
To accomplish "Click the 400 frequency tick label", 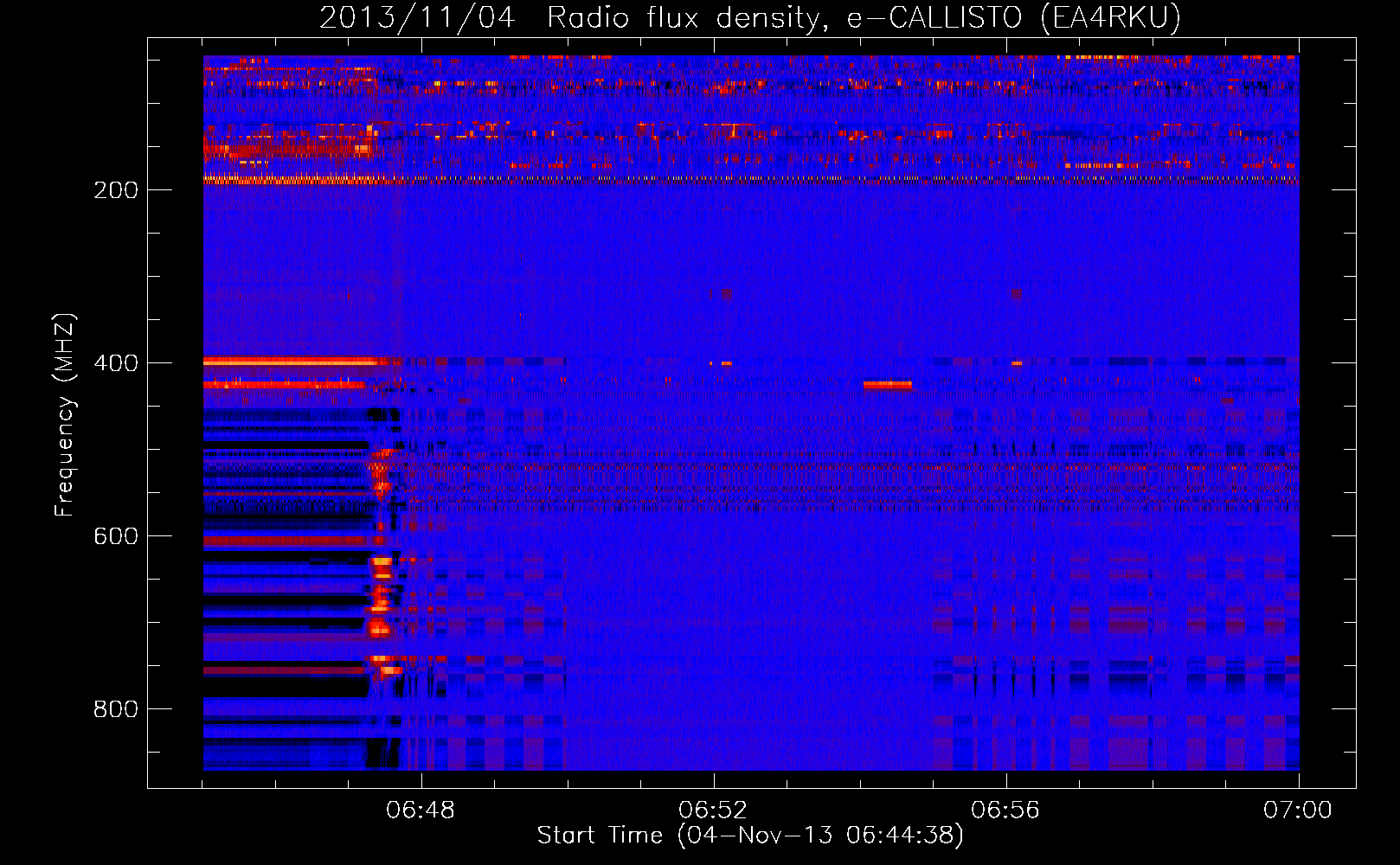I will (x=116, y=363).
